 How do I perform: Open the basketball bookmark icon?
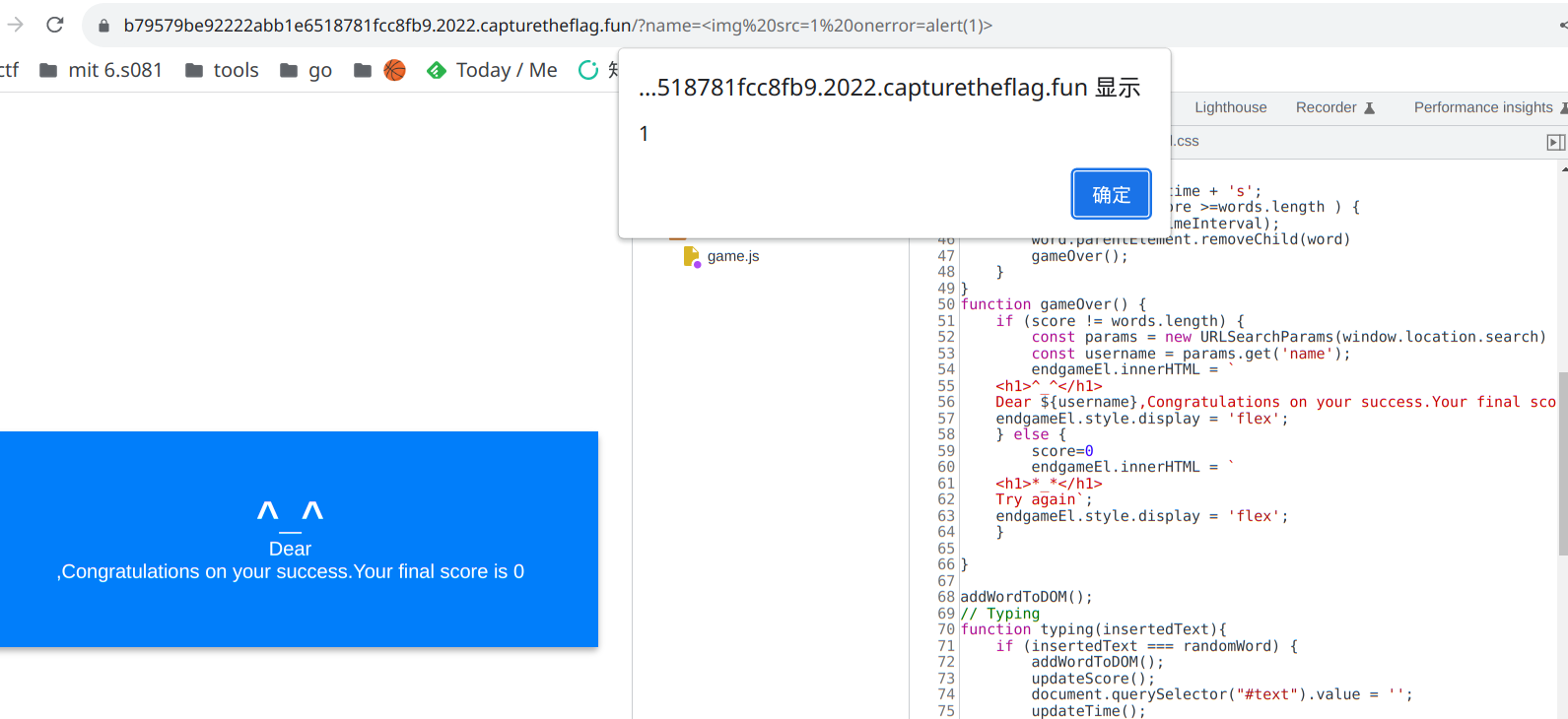coord(394,70)
